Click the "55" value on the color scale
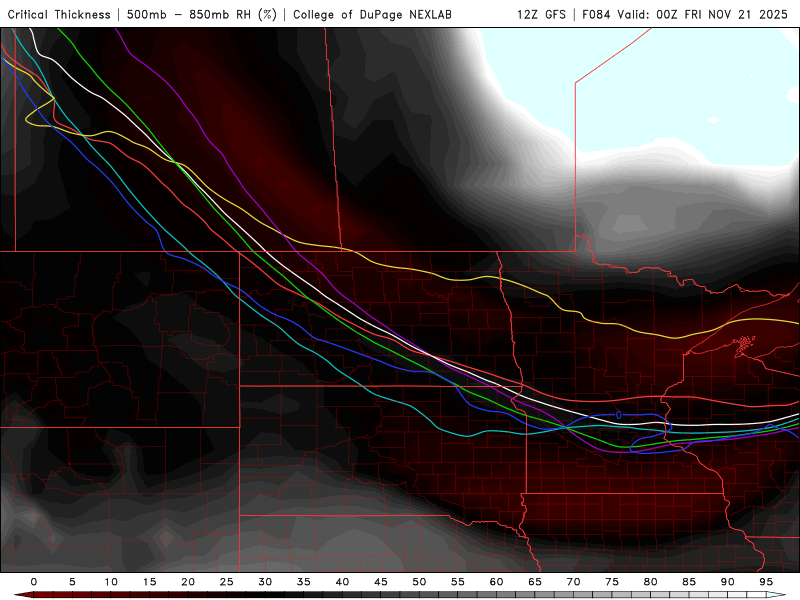The width and height of the screenshot is (800, 600). pos(458,582)
